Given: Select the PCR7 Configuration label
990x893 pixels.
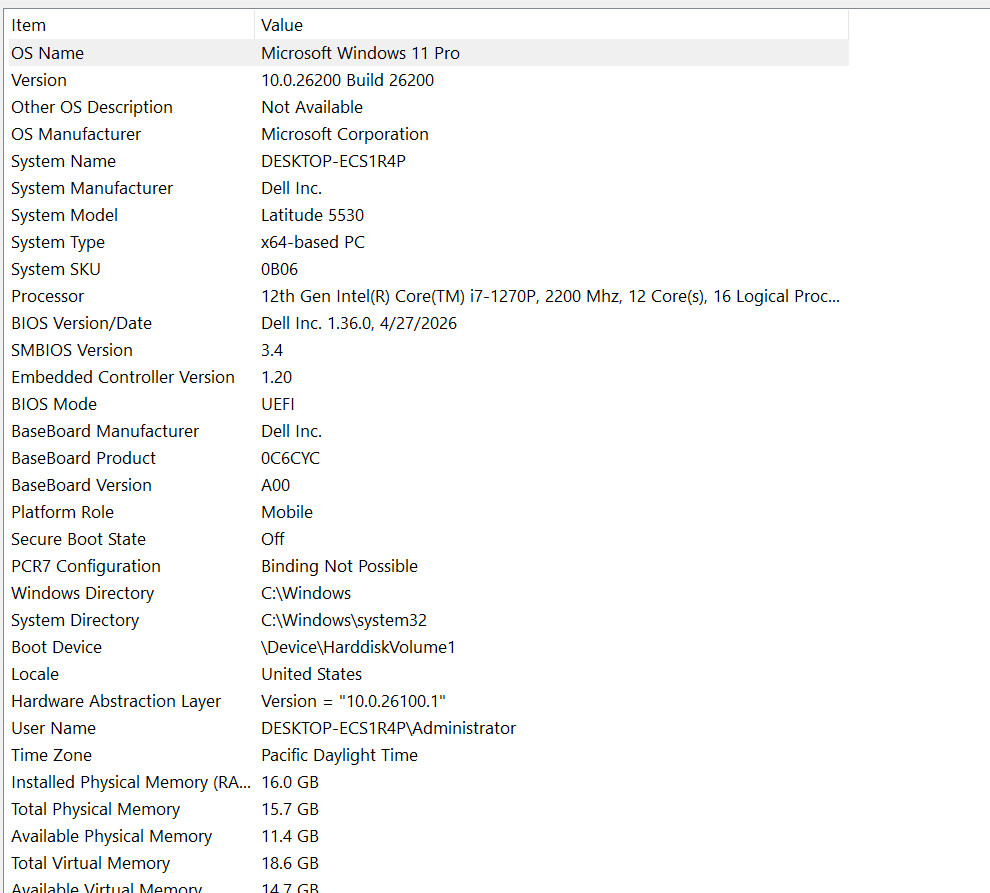Looking at the screenshot, I should coord(86,566).
